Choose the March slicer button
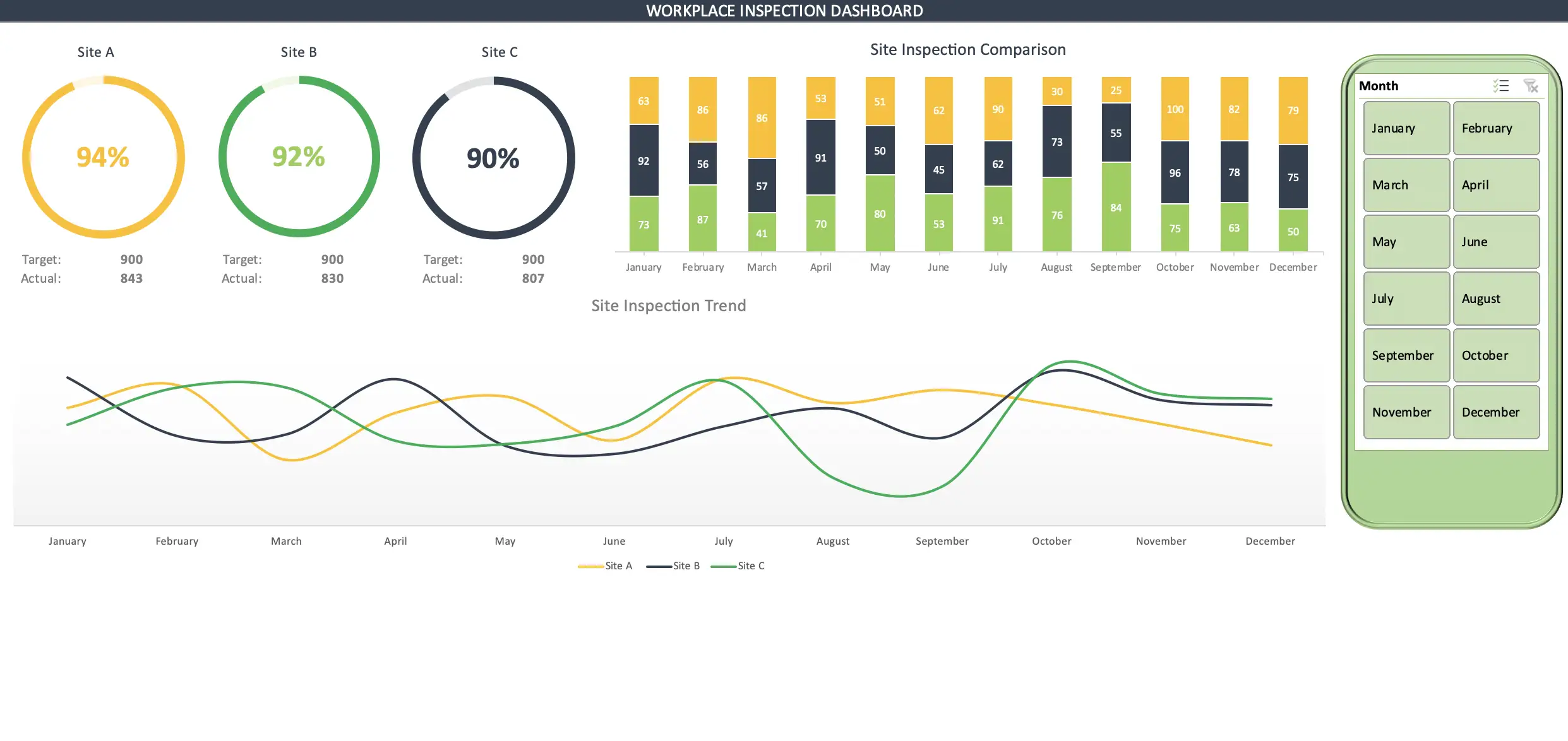The image size is (1568, 741). click(1406, 185)
